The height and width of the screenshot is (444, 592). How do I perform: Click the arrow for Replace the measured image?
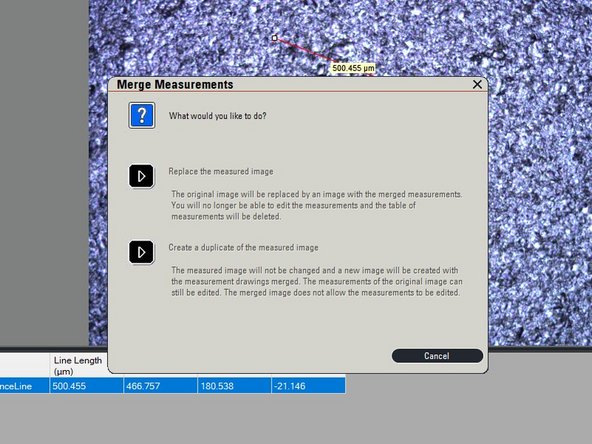pos(141,176)
